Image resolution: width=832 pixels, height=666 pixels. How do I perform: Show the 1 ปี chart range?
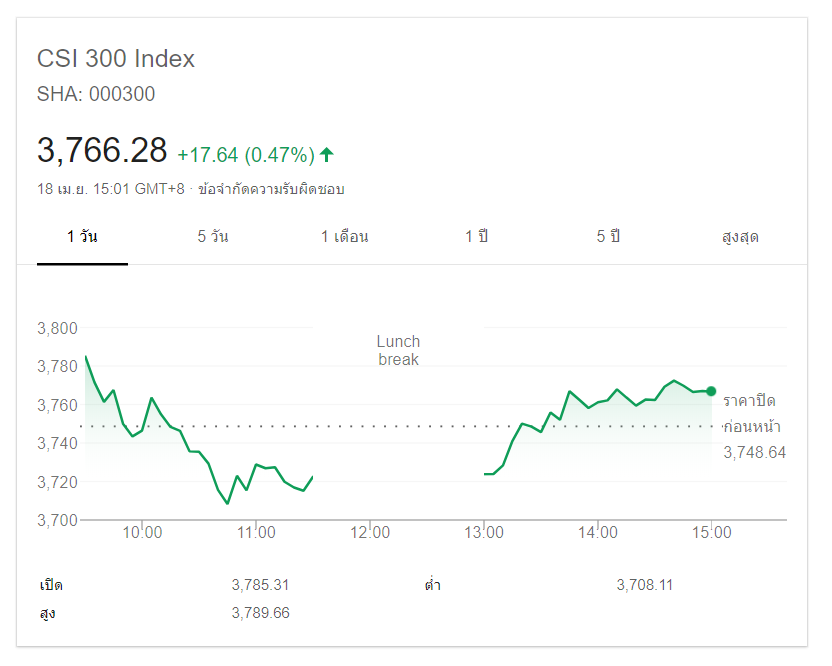point(476,237)
